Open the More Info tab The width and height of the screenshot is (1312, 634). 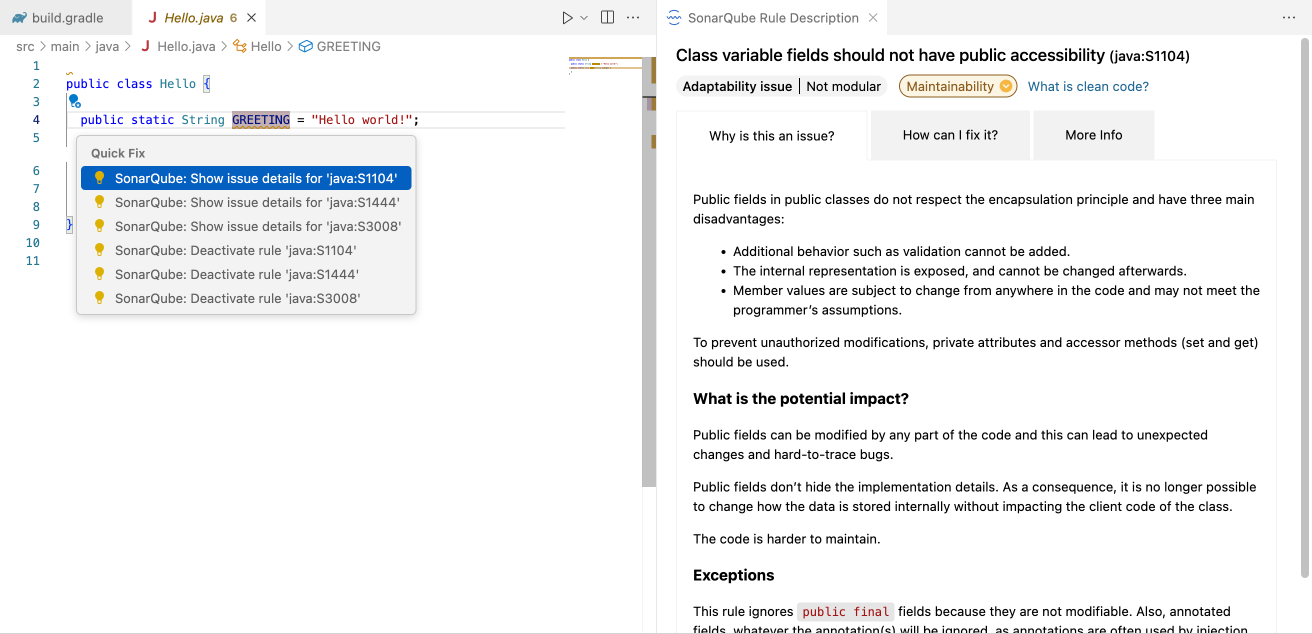pos(1094,135)
